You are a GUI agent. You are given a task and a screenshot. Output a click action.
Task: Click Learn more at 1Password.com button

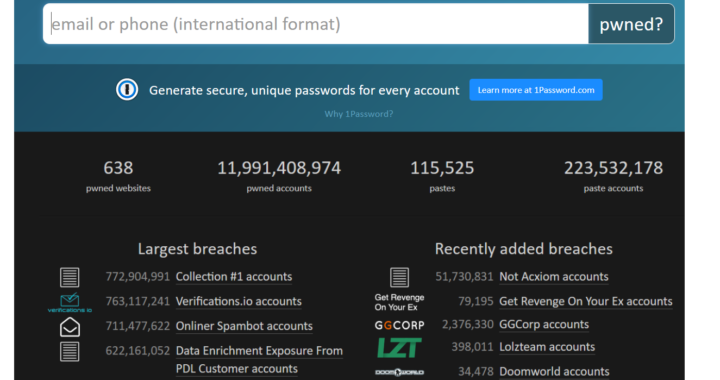[x=536, y=90]
